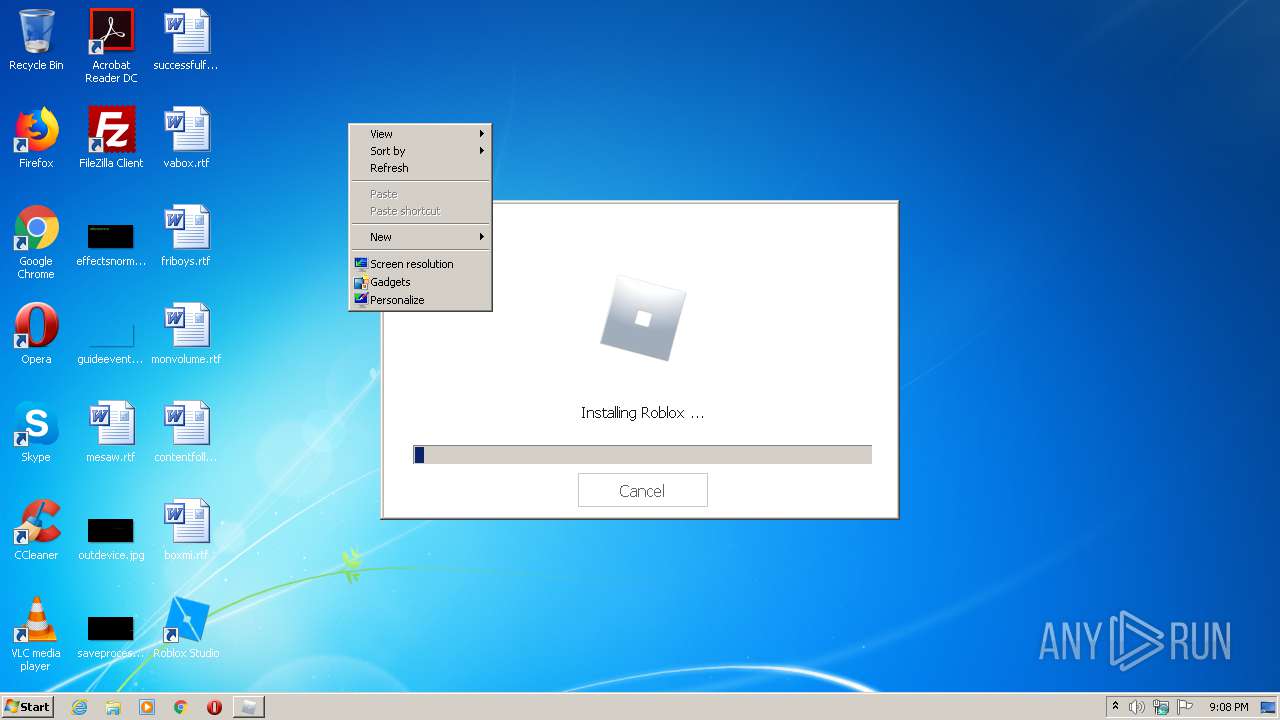
Task: Launch the Google Chrome desktop shortcut
Action: [x=36, y=242]
